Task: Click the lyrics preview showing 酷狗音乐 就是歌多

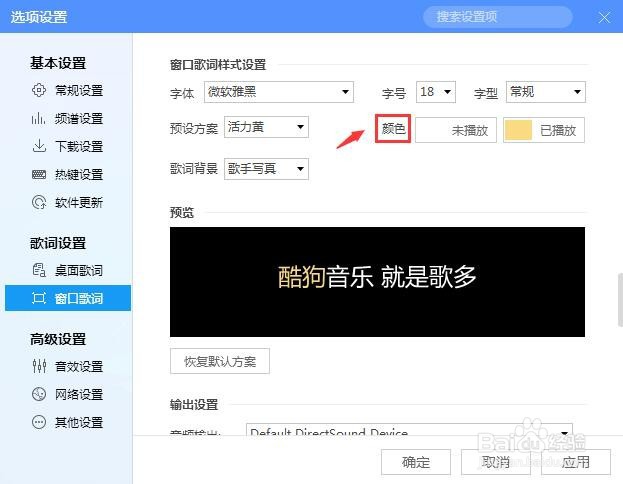Action: pyautogui.click(x=377, y=282)
